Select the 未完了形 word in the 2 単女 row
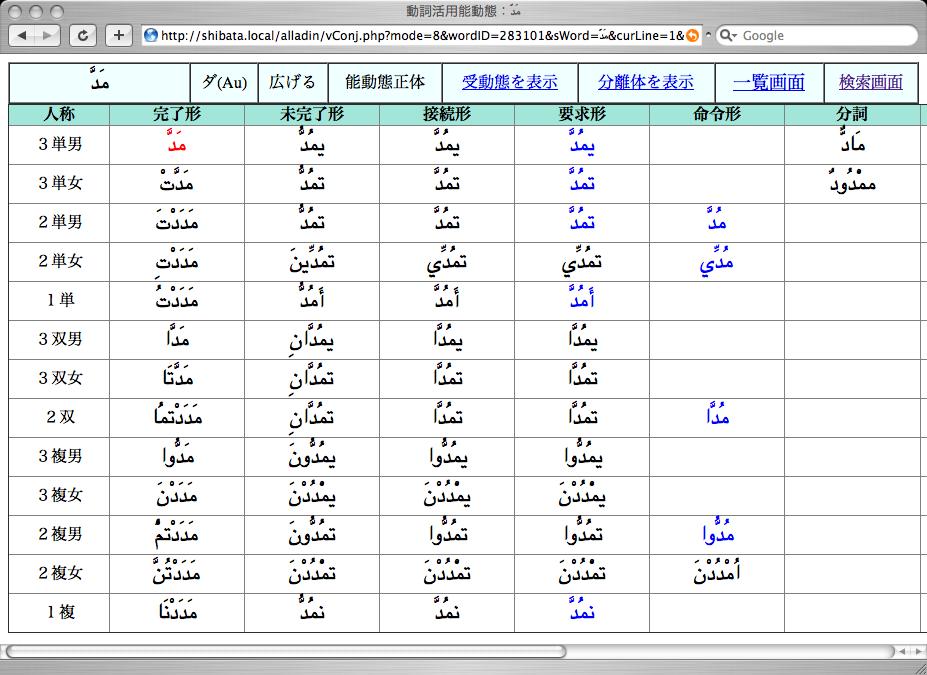Screen dimensions: 927x675 (x=312, y=260)
